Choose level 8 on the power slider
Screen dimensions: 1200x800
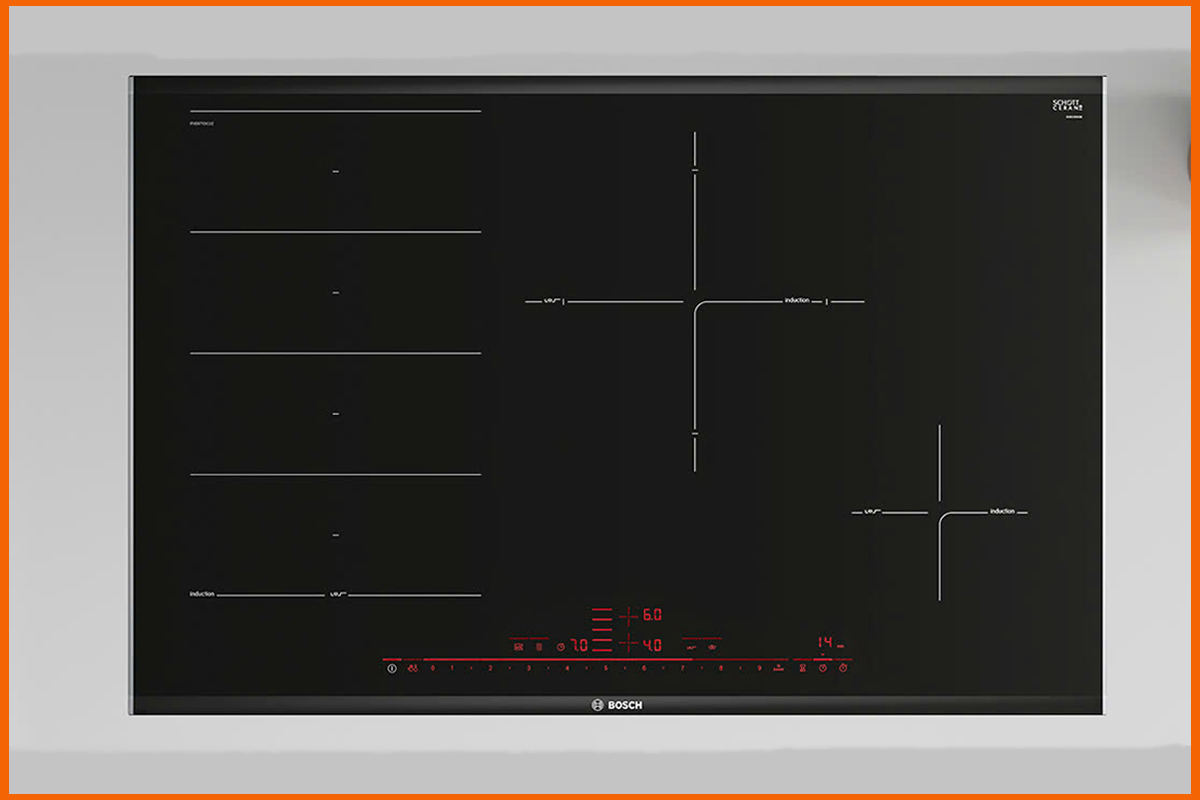coord(721,668)
